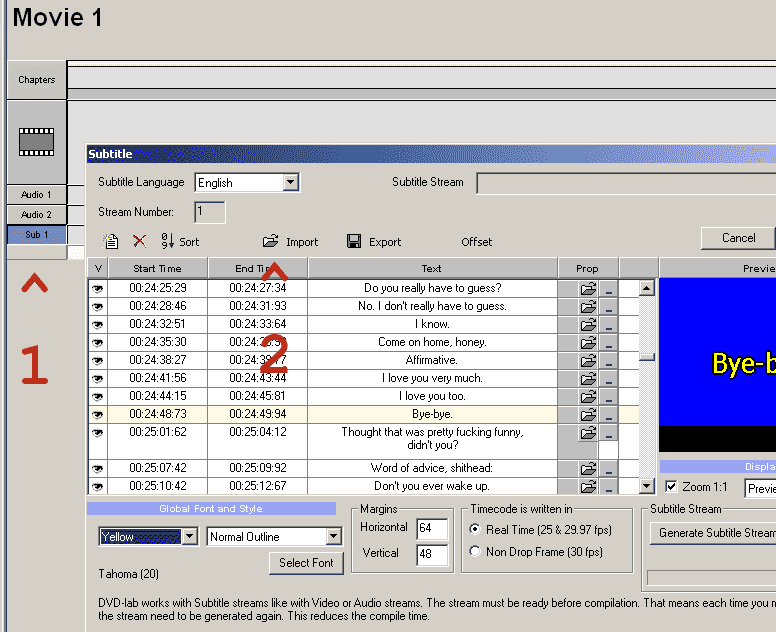Screen dimensions: 776x632
Task: Click the Vertical margin field
Action: 432,554
